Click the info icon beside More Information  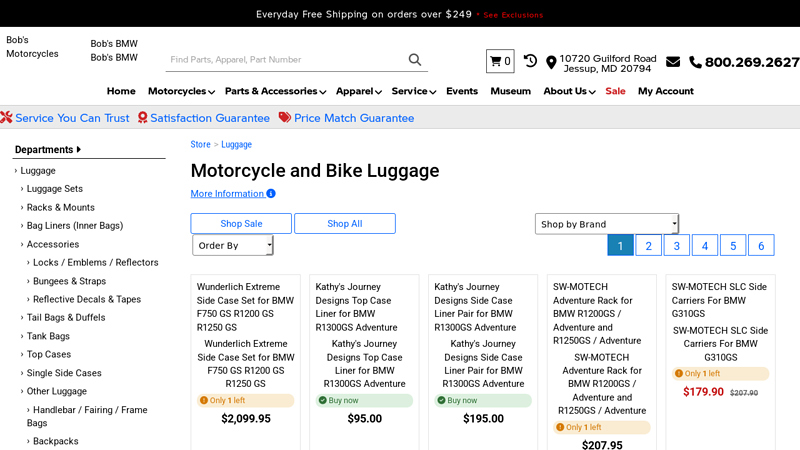[x=271, y=194]
